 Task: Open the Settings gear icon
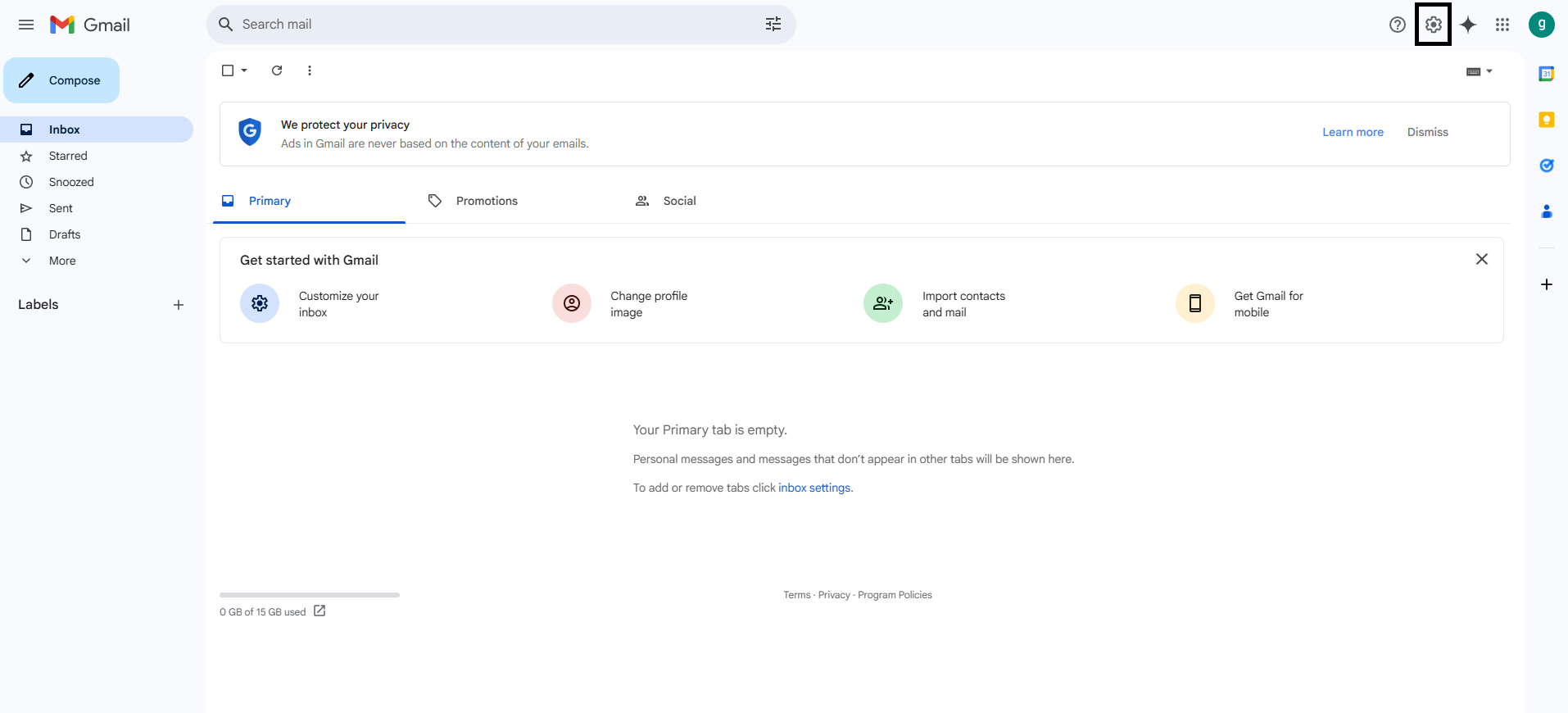[x=1433, y=25]
